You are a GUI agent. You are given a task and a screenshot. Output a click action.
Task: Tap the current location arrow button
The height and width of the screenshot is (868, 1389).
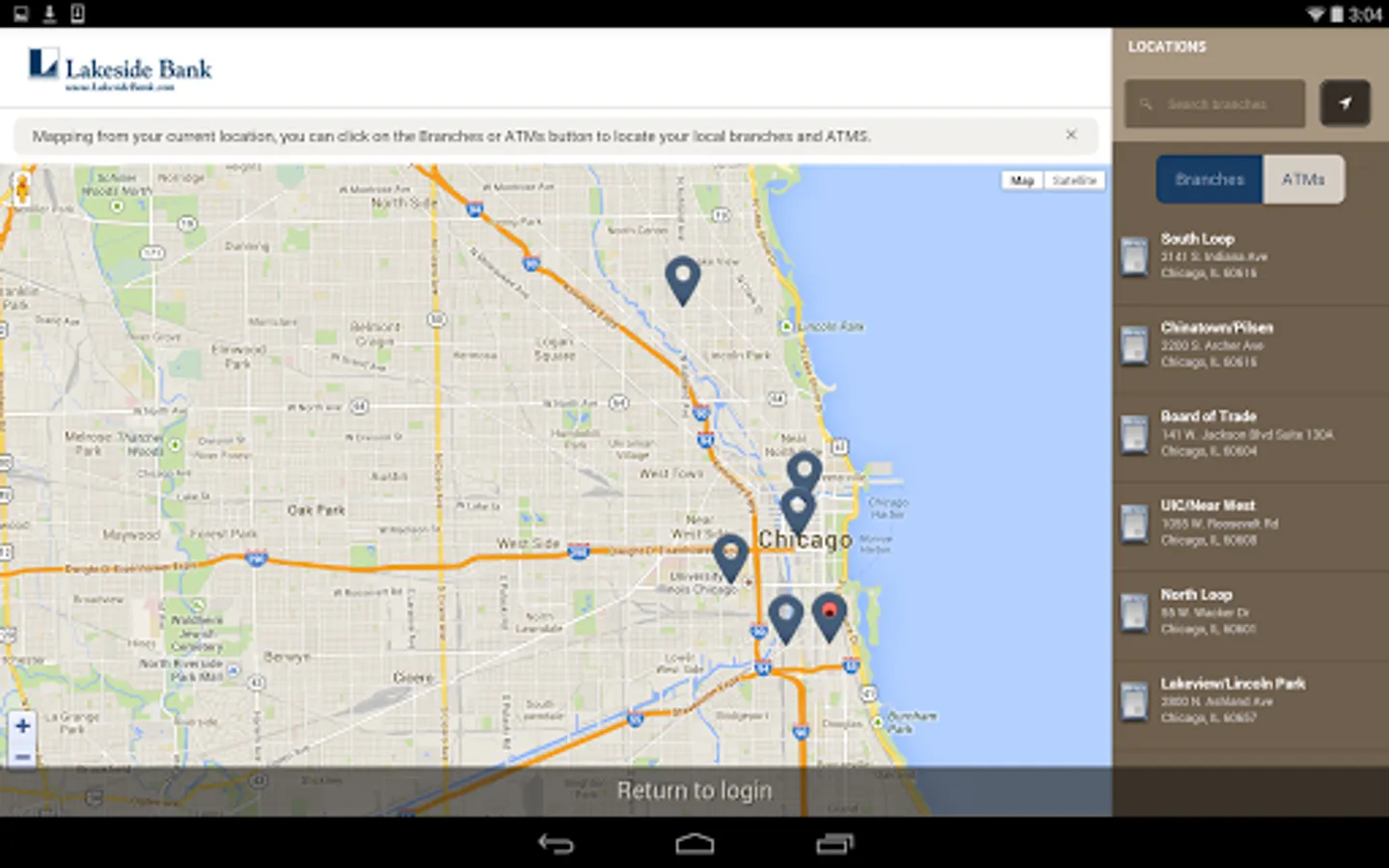[1345, 103]
